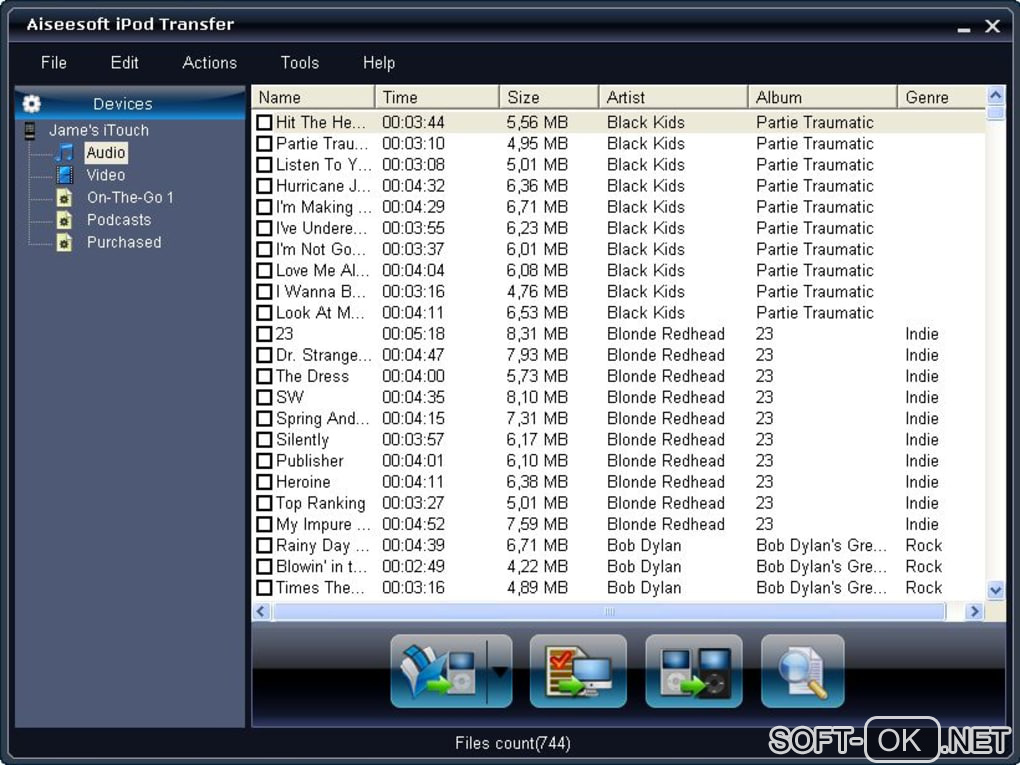This screenshot has height=765, width=1020.
Task: Click the Podcasts playlist icon
Action: point(64,221)
